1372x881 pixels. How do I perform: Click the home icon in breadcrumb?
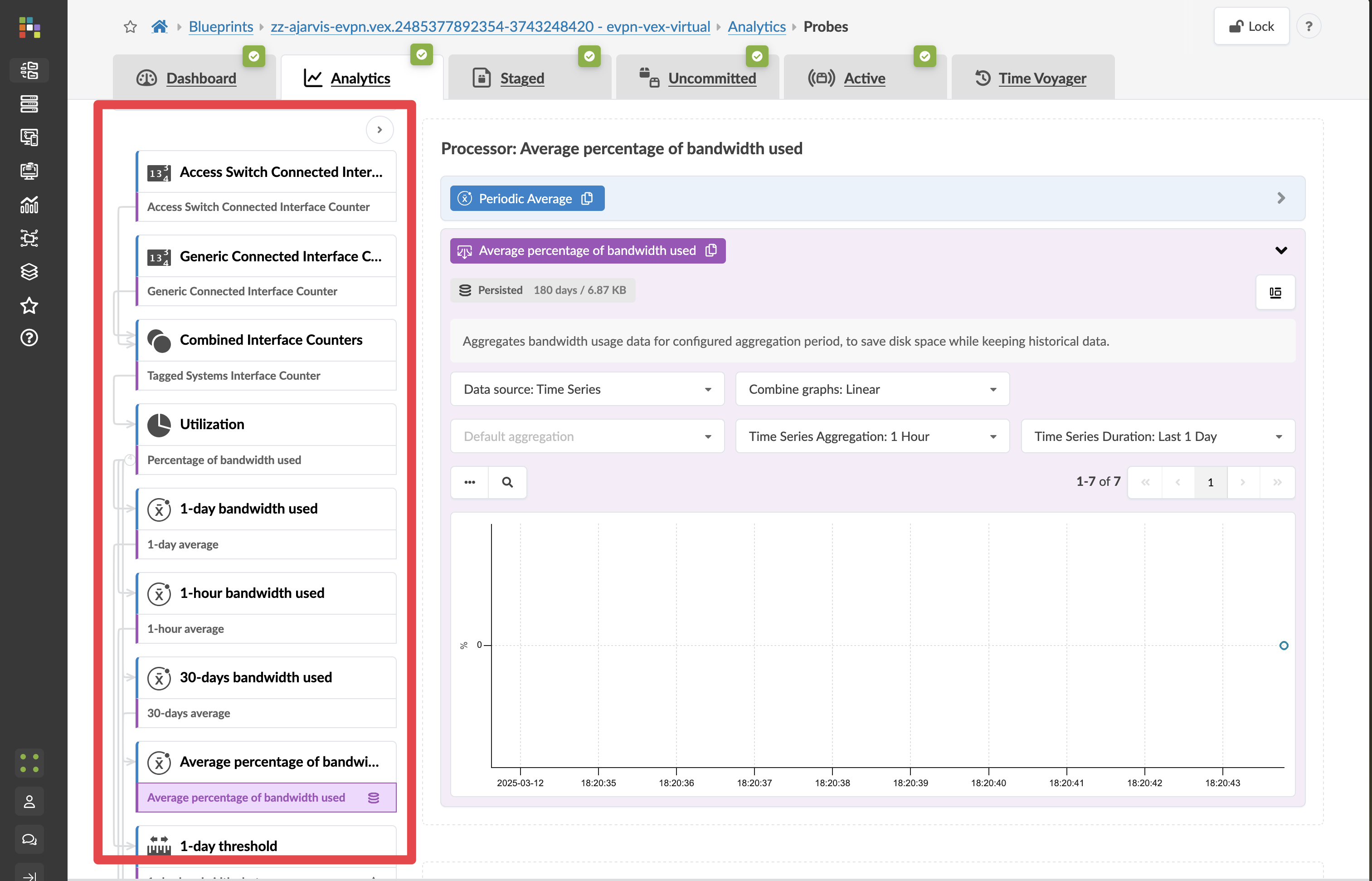click(160, 27)
